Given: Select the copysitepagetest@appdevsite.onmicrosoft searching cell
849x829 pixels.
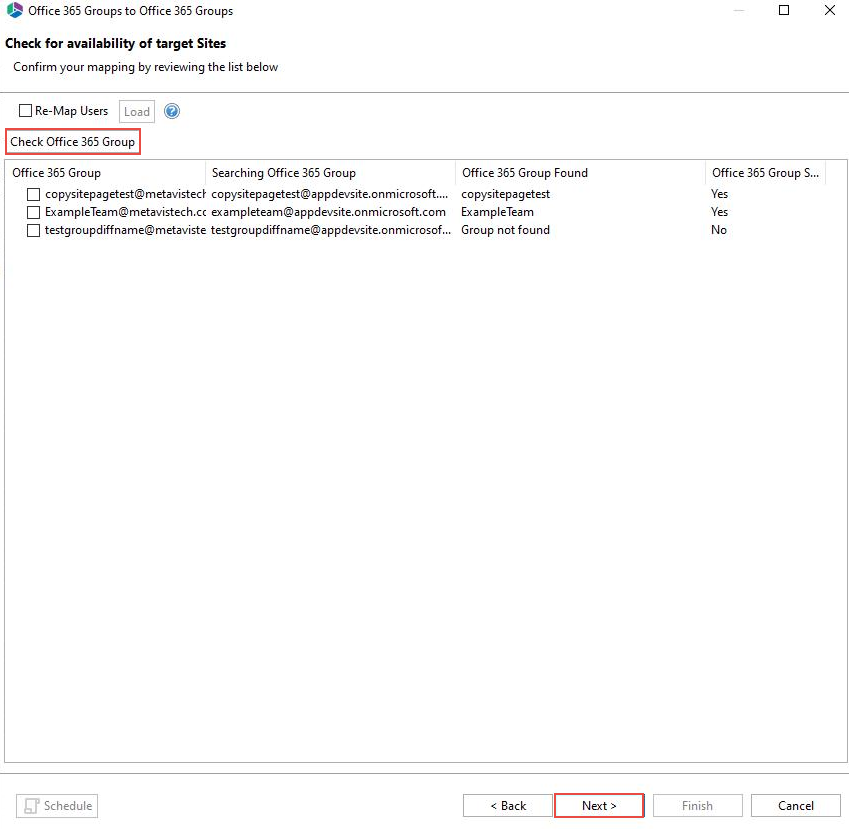Looking at the screenshot, I should pos(330,194).
